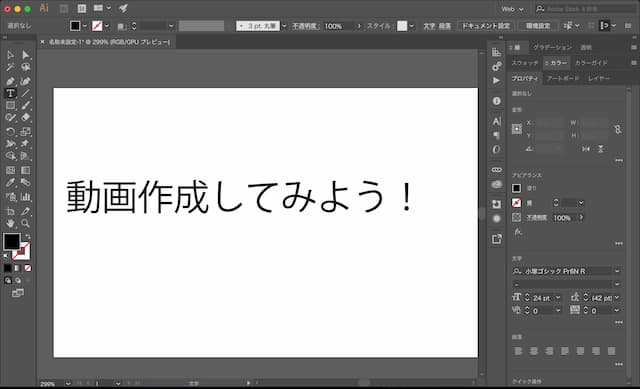
Task: Pick the Hand tool
Action: click(x=10, y=223)
